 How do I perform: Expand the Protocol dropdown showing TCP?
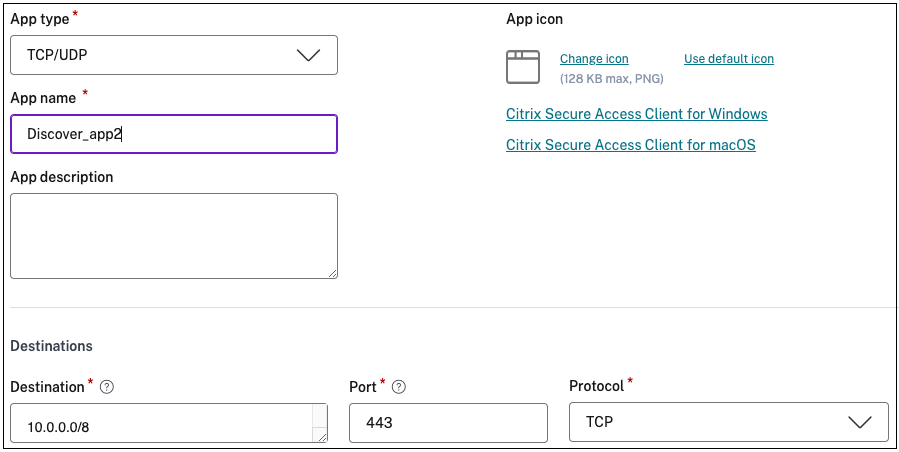point(728,422)
